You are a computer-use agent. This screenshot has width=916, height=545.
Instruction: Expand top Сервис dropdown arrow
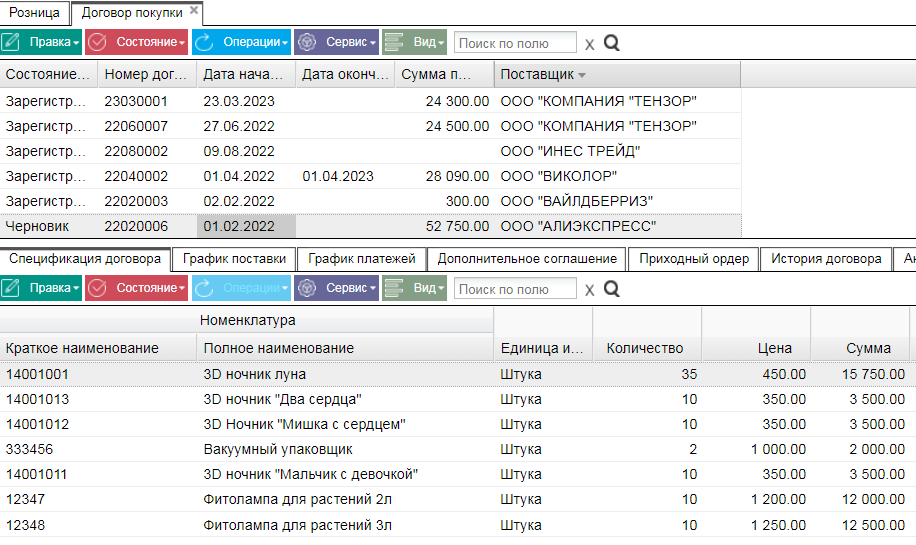point(373,43)
